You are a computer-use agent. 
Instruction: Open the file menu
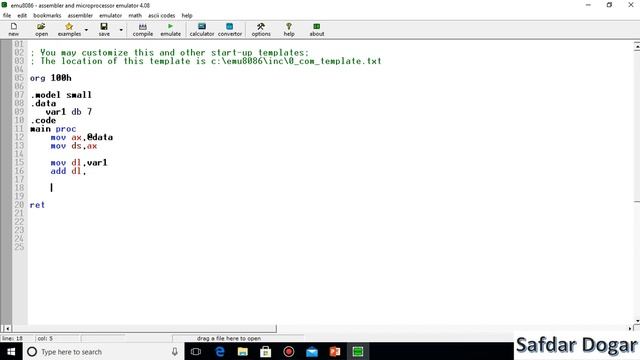click(x=7, y=16)
